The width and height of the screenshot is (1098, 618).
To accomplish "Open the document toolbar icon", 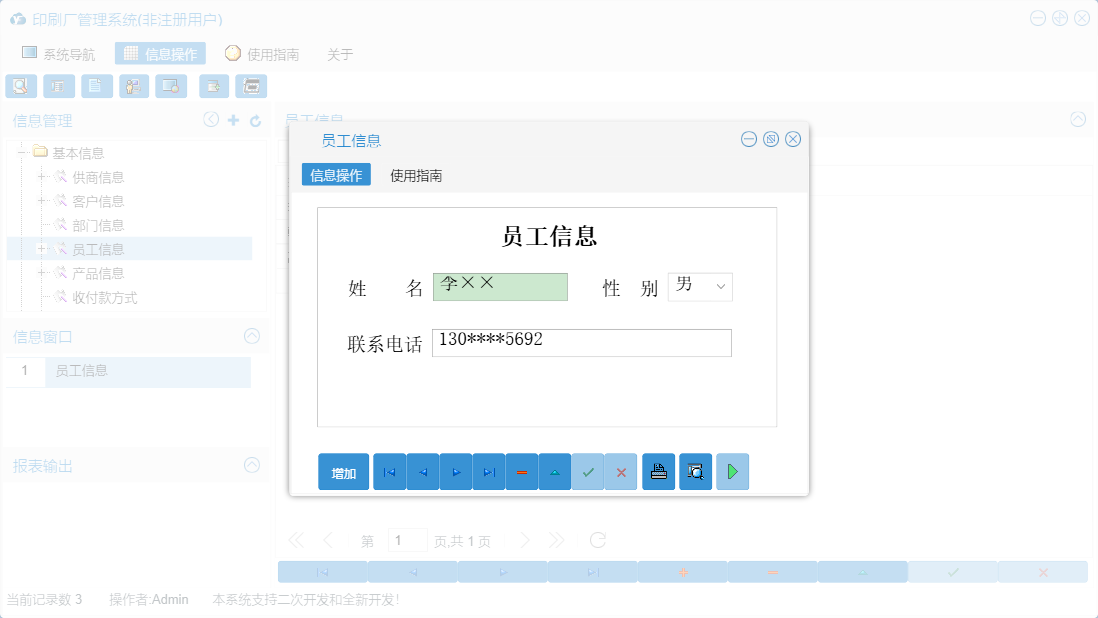I will pyautogui.click(x=96, y=86).
